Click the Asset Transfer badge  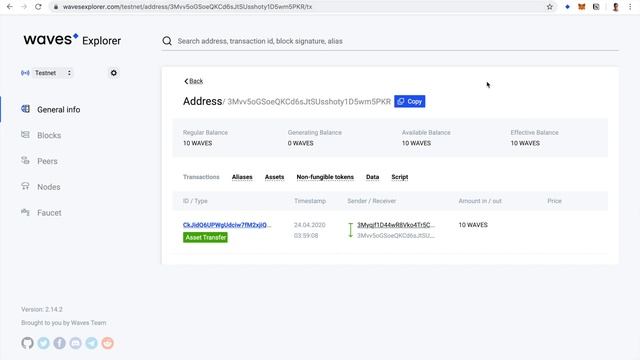pos(205,237)
